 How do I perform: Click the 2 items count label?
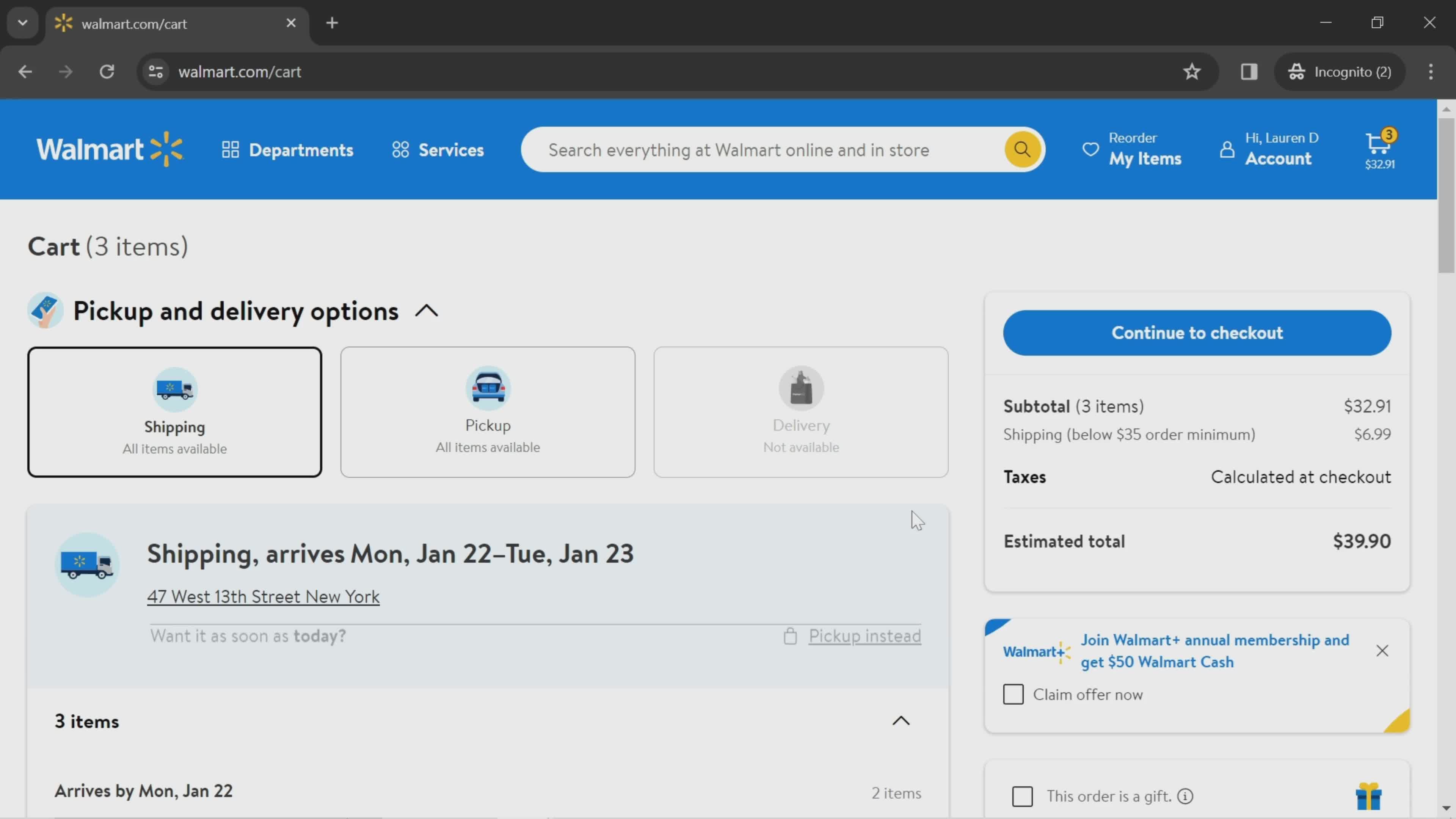coord(896,793)
